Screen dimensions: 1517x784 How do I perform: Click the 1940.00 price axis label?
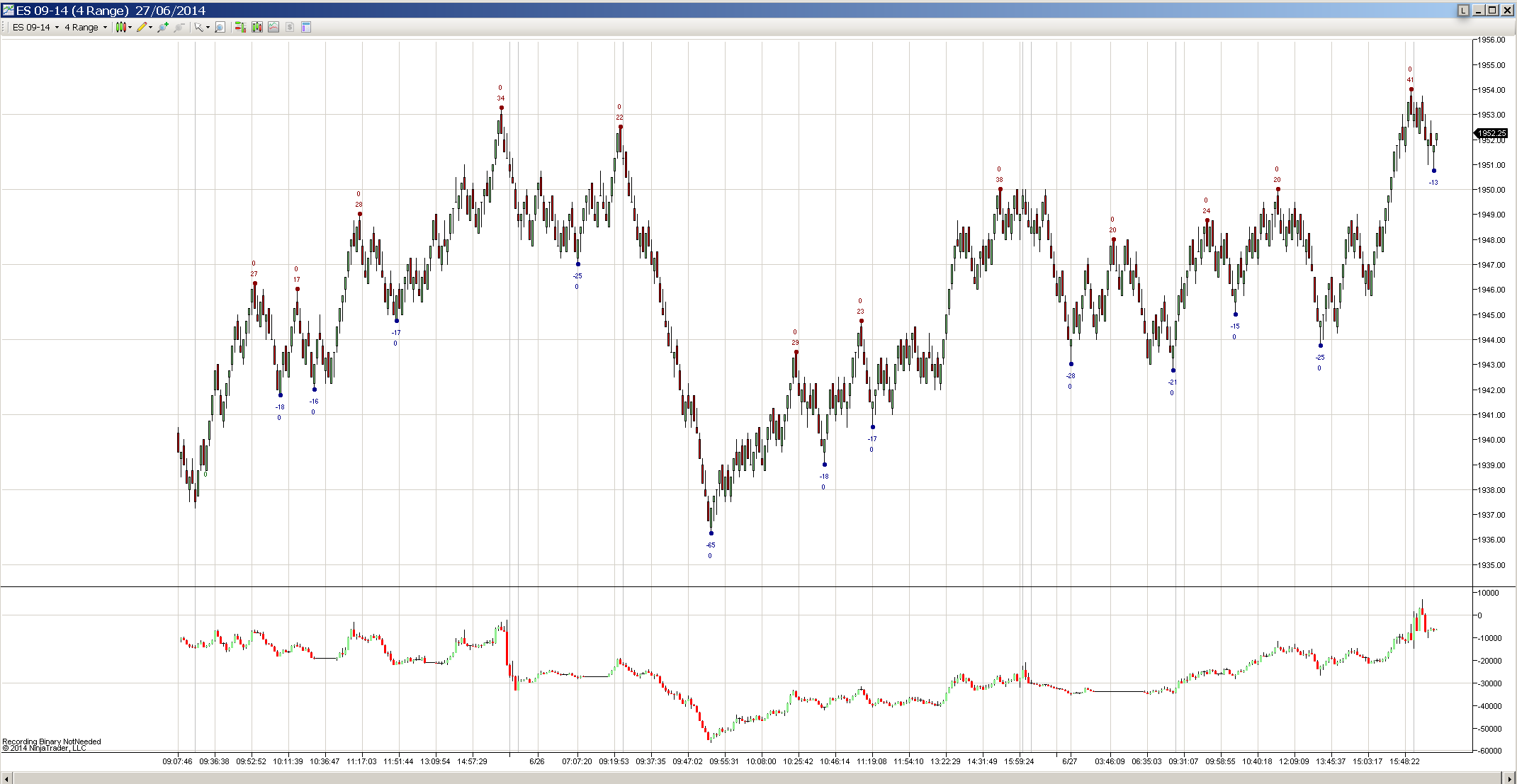1491,440
